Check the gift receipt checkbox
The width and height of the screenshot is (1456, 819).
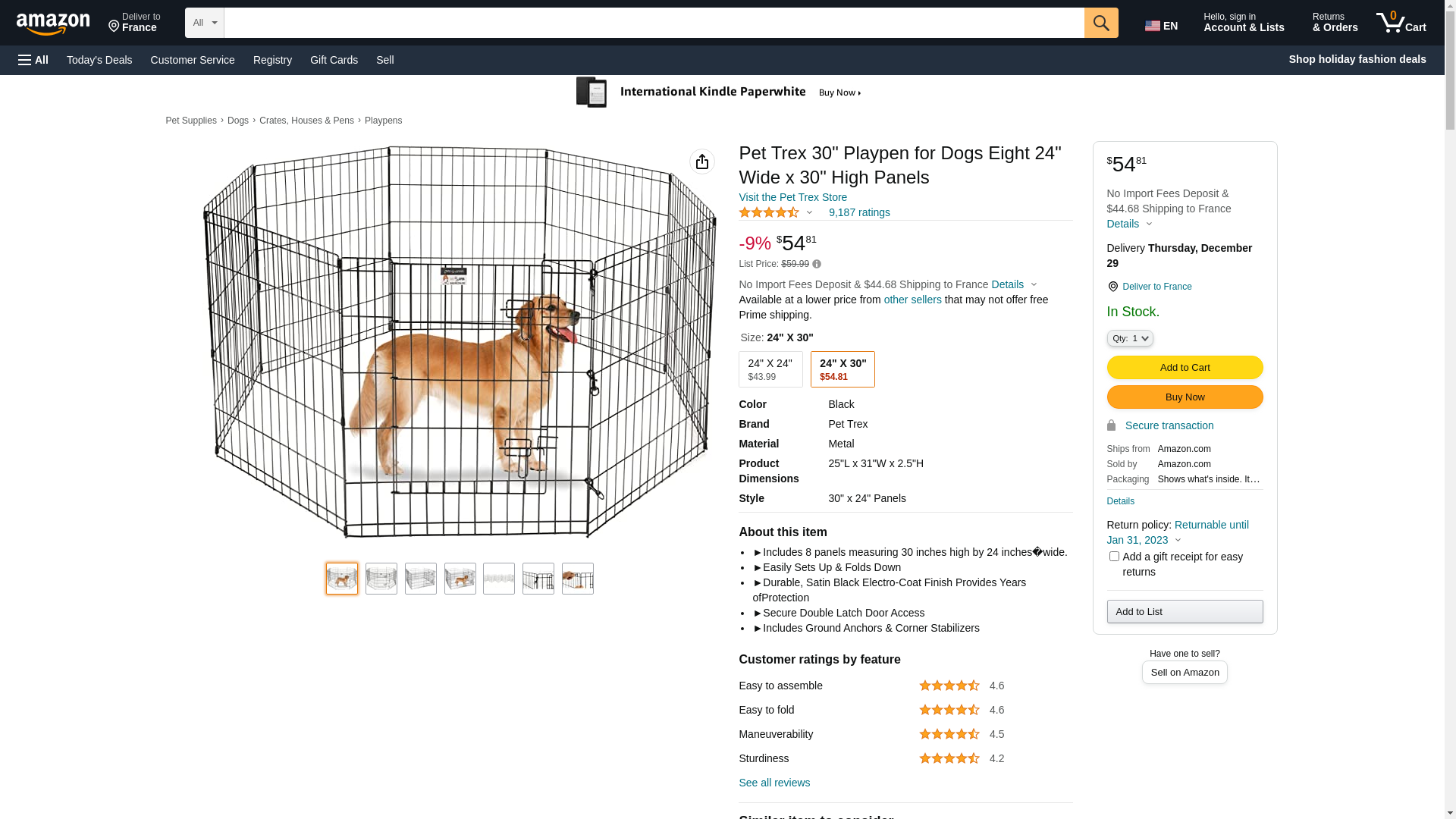tap(1114, 557)
